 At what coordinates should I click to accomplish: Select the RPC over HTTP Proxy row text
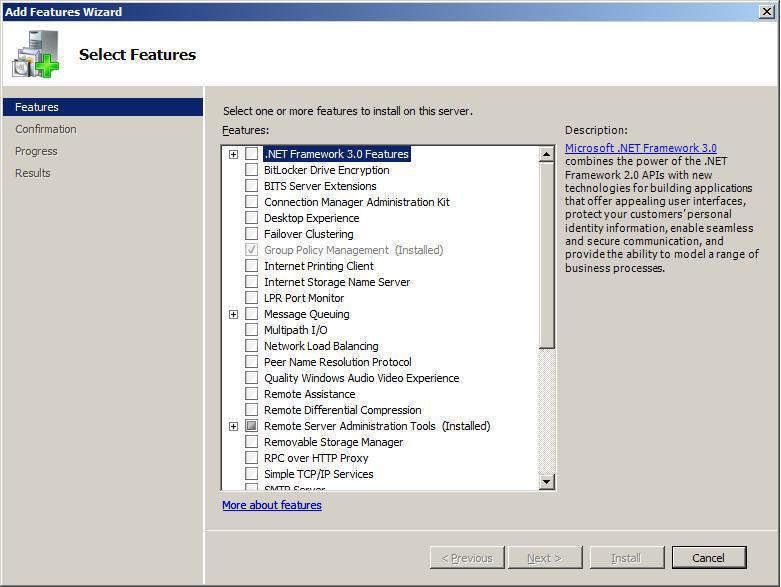point(316,458)
